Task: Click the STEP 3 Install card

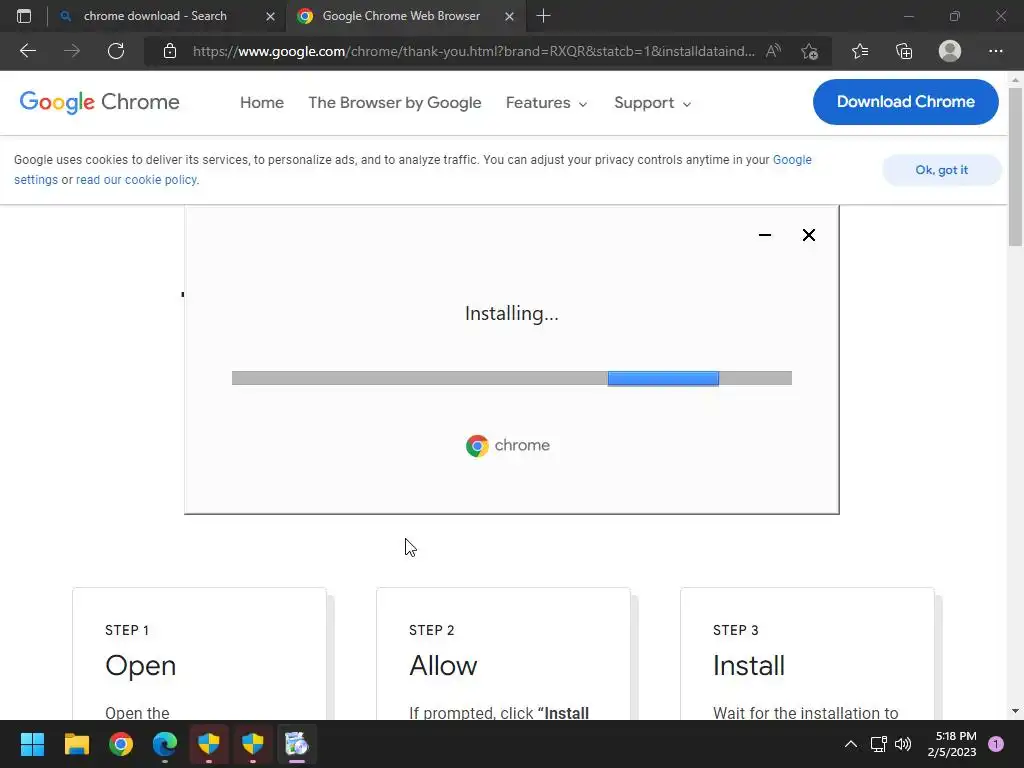Action: point(807,654)
